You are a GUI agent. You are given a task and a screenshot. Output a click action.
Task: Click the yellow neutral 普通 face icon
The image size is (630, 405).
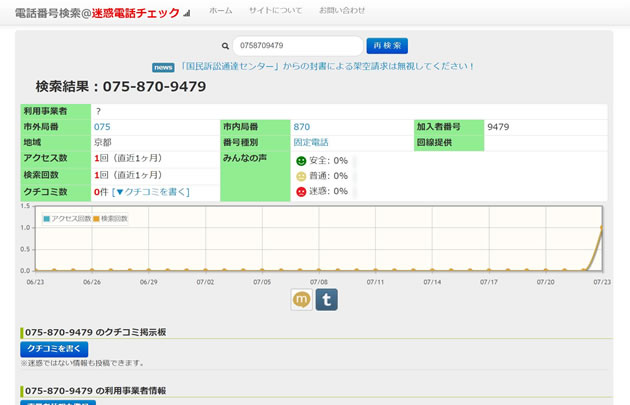tap(301, 176)
